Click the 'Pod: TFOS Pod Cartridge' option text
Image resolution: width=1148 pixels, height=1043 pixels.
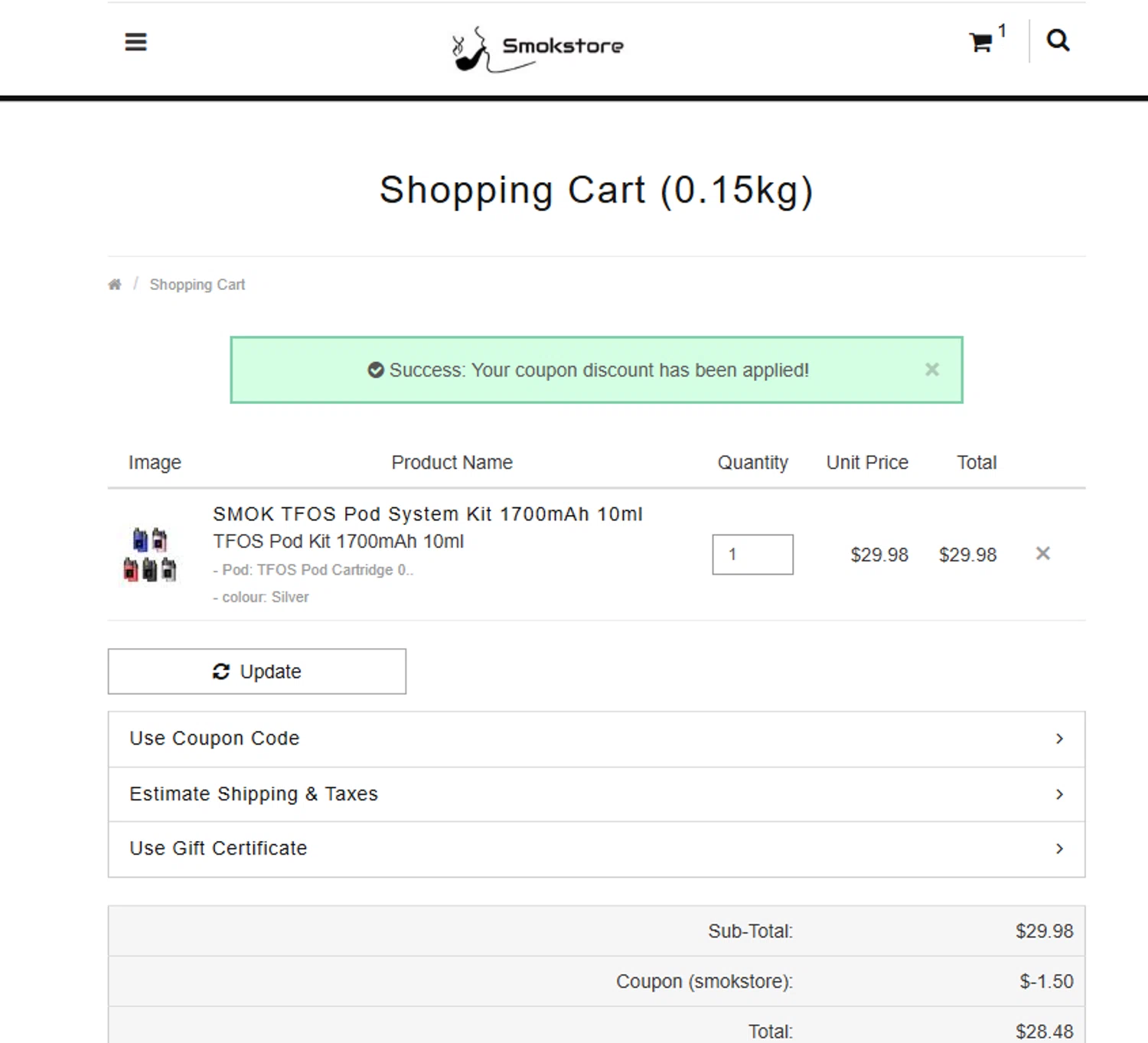[313, 570]
